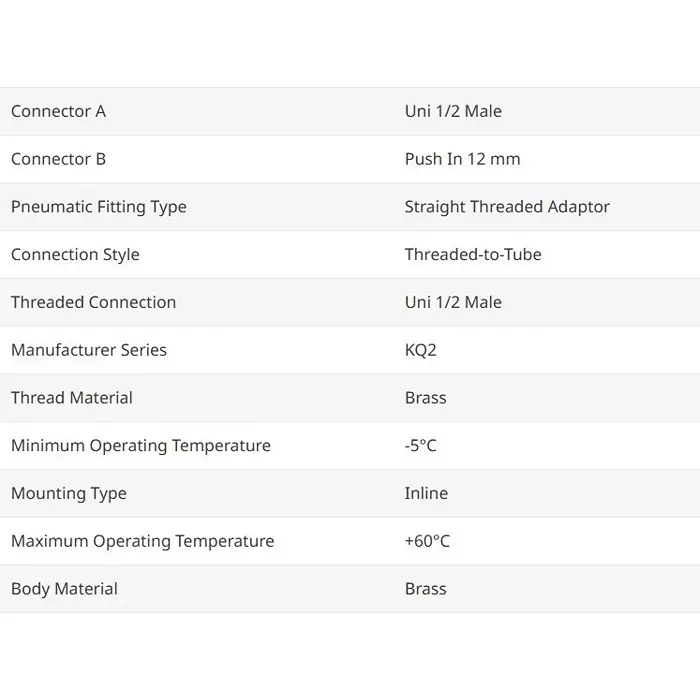Click the "Mounting Type" row label
The image size is (700, 700).
point(69,493)
